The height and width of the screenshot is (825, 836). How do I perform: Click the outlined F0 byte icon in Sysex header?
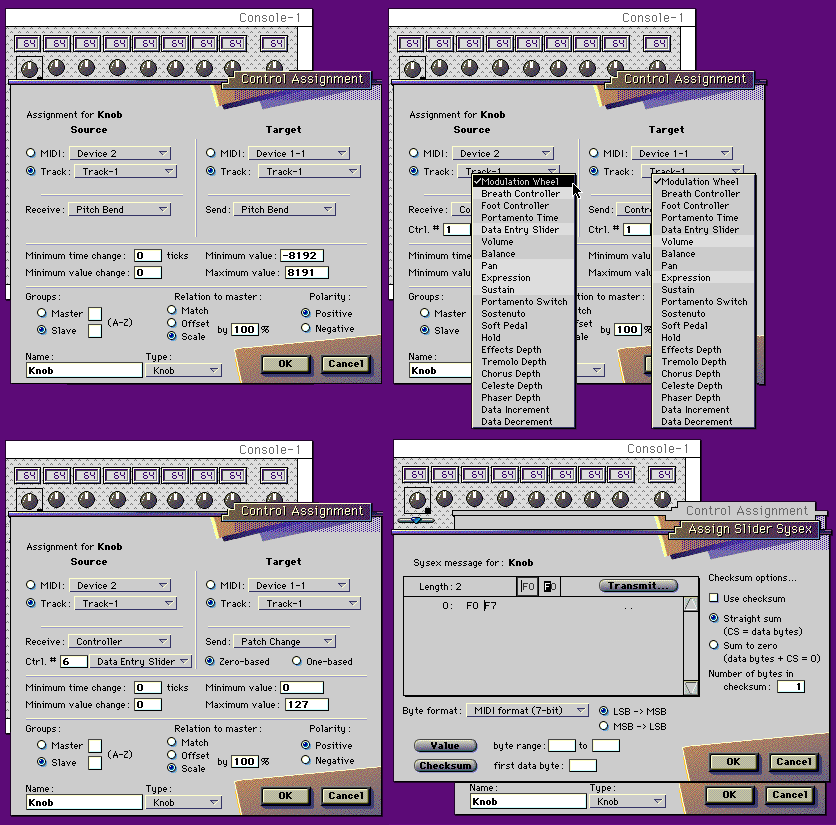[x=528, y=586]
